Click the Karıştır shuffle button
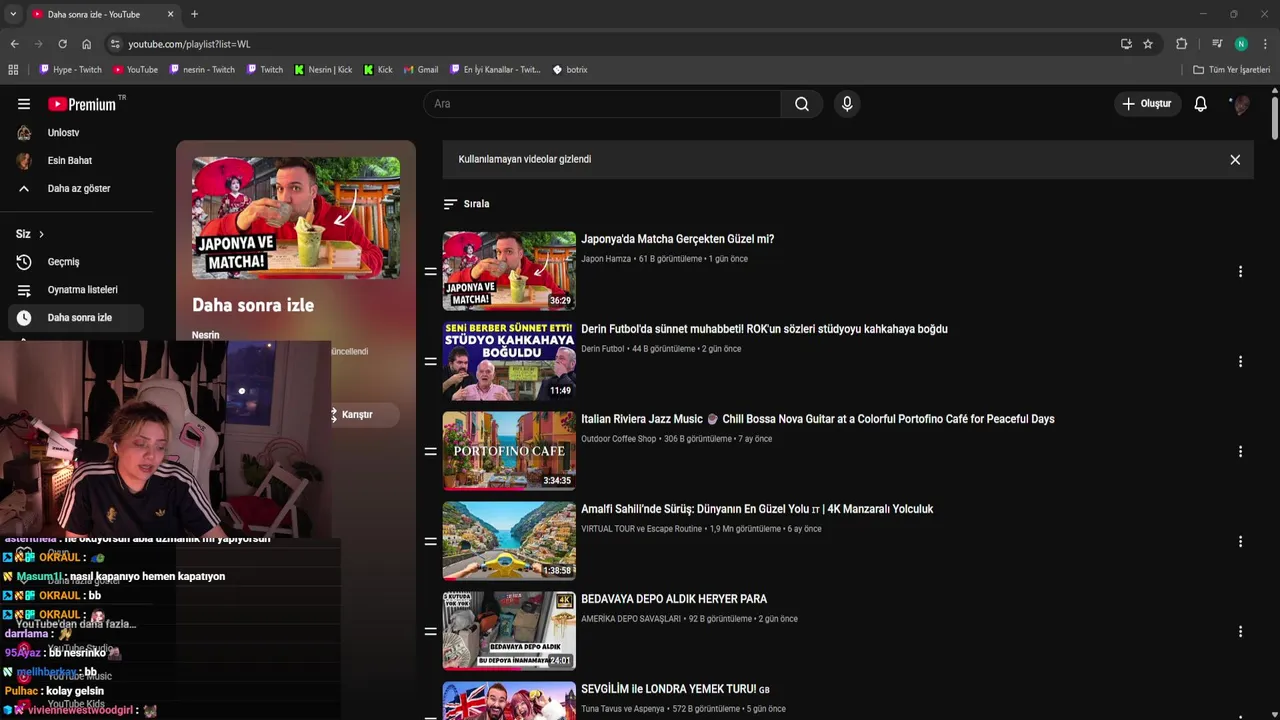The width and height of the screenshot is (1280, 720). point(357,414)
